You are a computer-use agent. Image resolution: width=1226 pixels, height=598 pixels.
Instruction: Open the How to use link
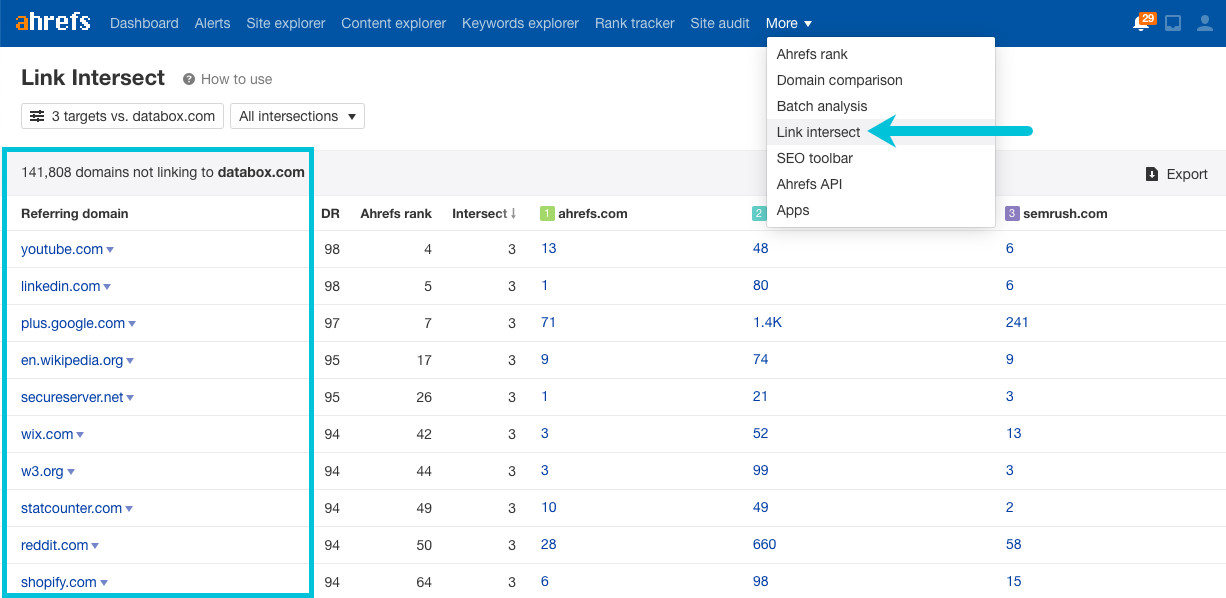[236, 79]
